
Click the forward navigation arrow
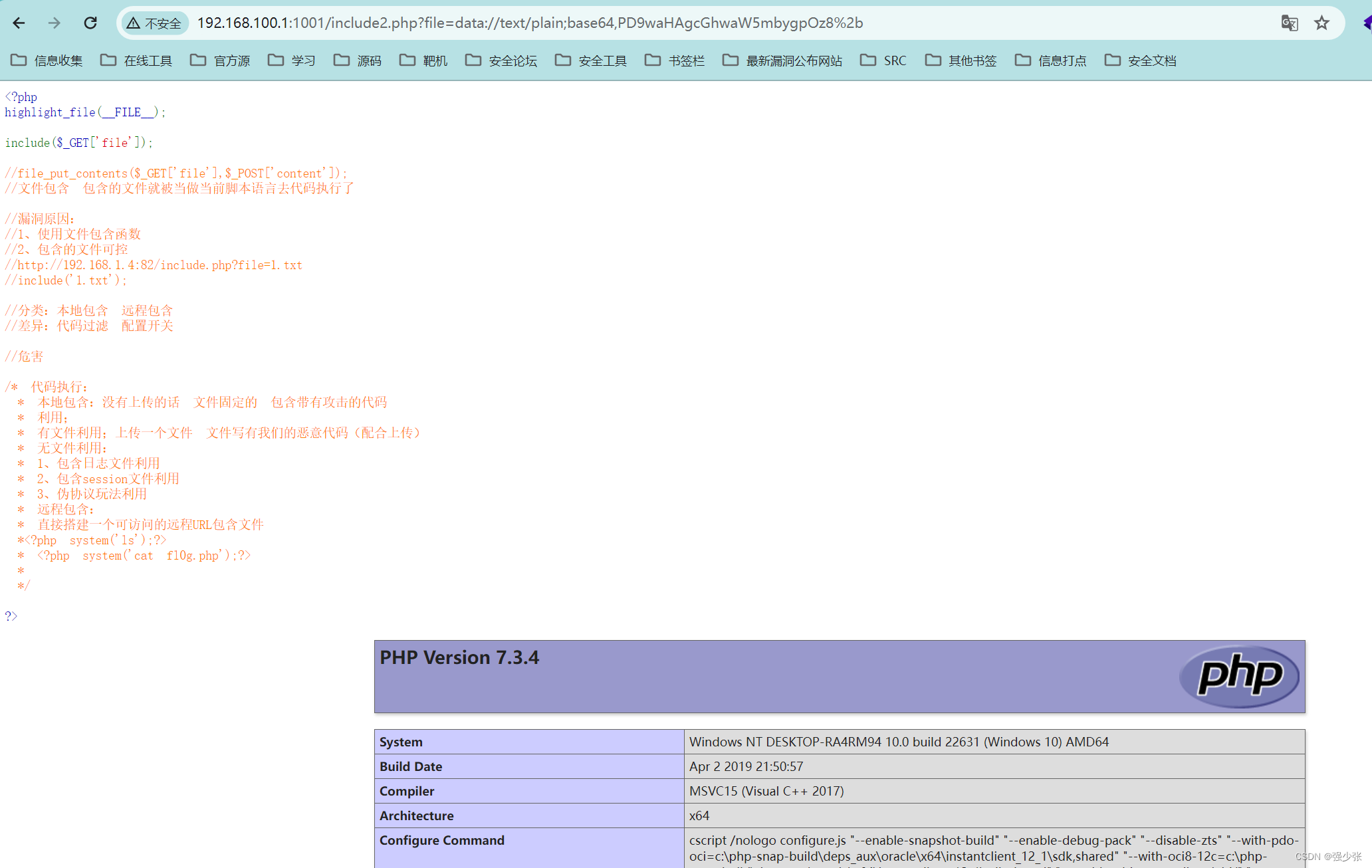55,23
